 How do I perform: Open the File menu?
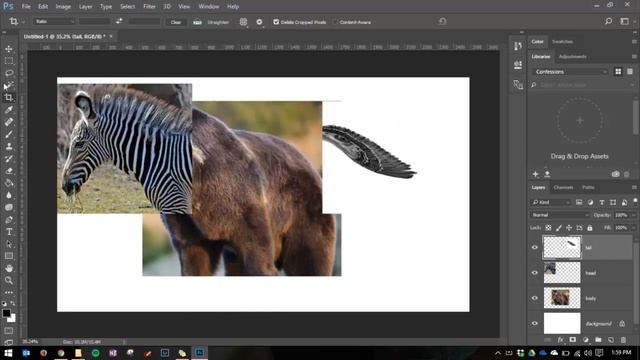pos(26,7)
